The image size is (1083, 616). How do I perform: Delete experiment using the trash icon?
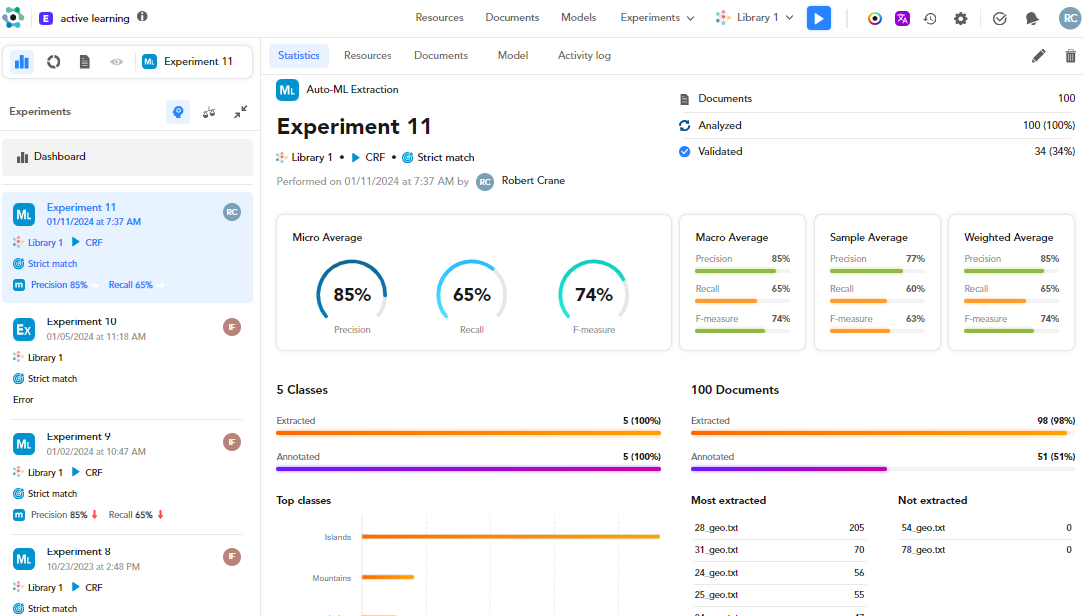(1070, 56)
